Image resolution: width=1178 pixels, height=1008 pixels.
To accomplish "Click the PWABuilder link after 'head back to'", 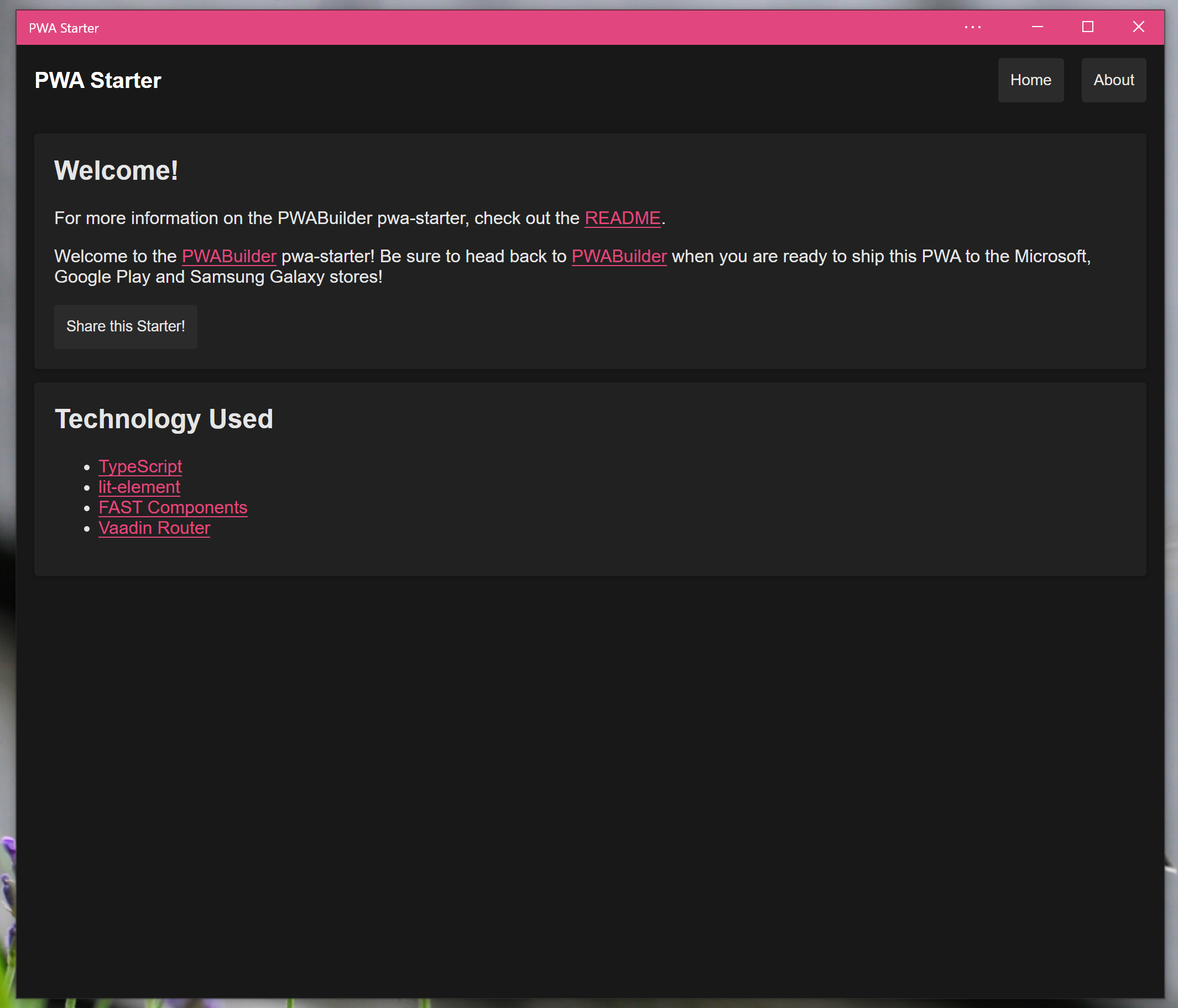I will [x=618, y=257].
